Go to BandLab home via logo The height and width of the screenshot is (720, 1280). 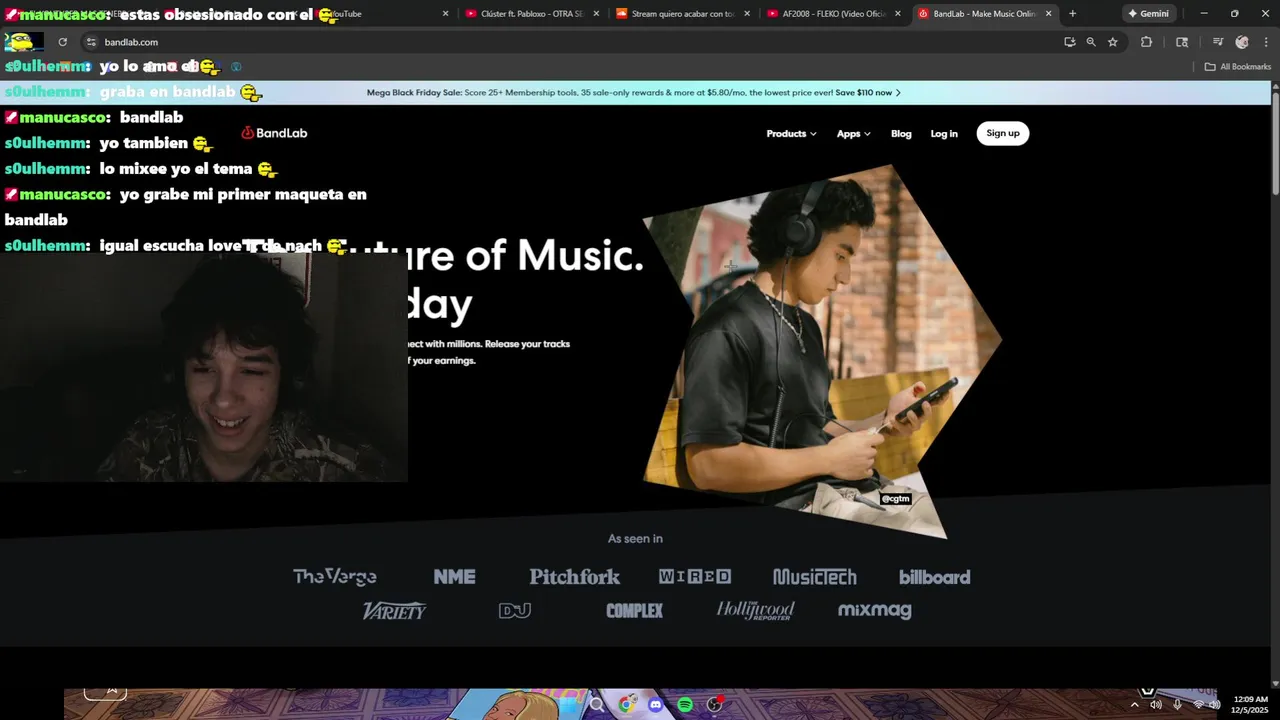[x=274, y=133]
